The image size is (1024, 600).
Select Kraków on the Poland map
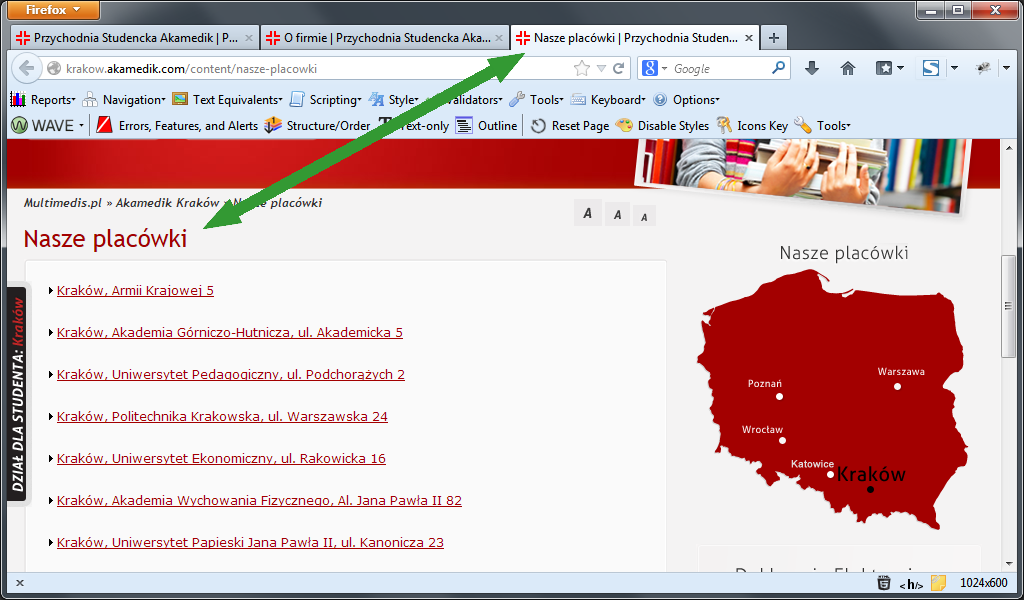[x=871, y=477]
